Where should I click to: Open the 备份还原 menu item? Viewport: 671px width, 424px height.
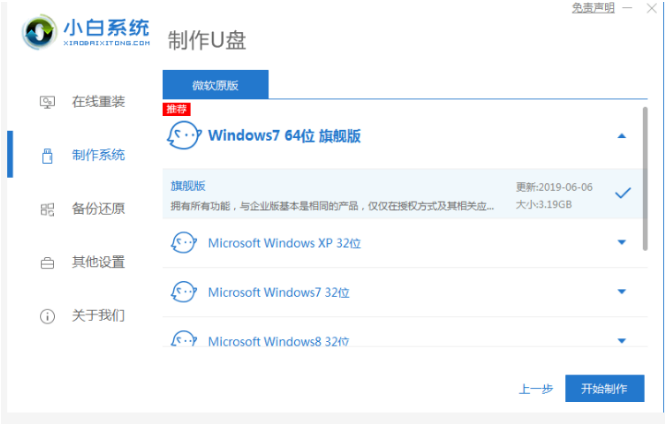pos(98,209)
